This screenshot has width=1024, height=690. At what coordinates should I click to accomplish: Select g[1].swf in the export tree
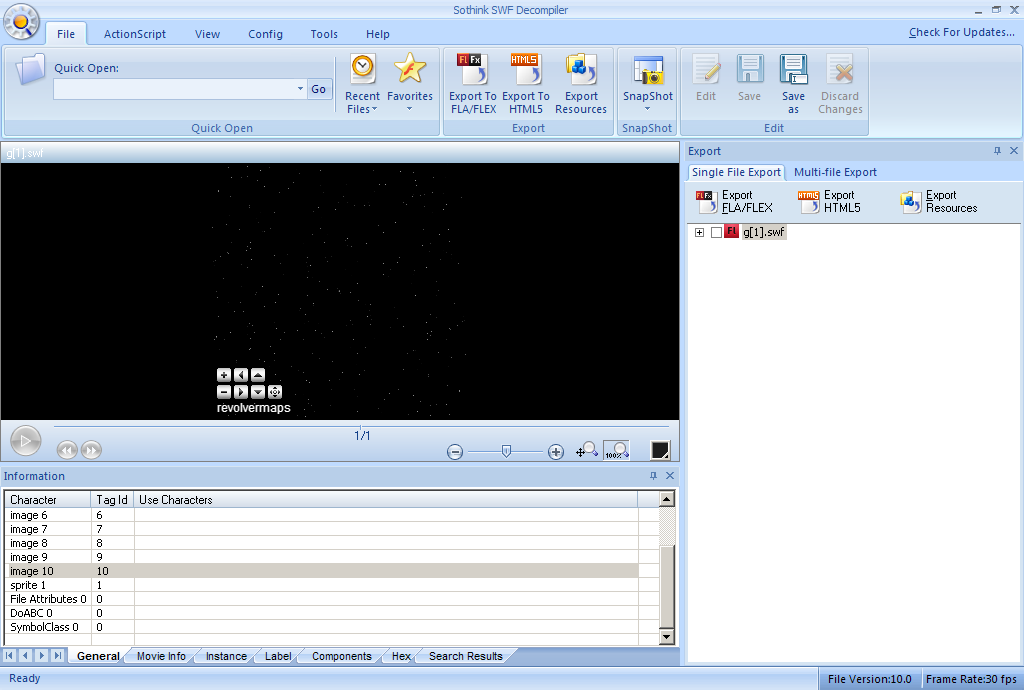[763, 232]
